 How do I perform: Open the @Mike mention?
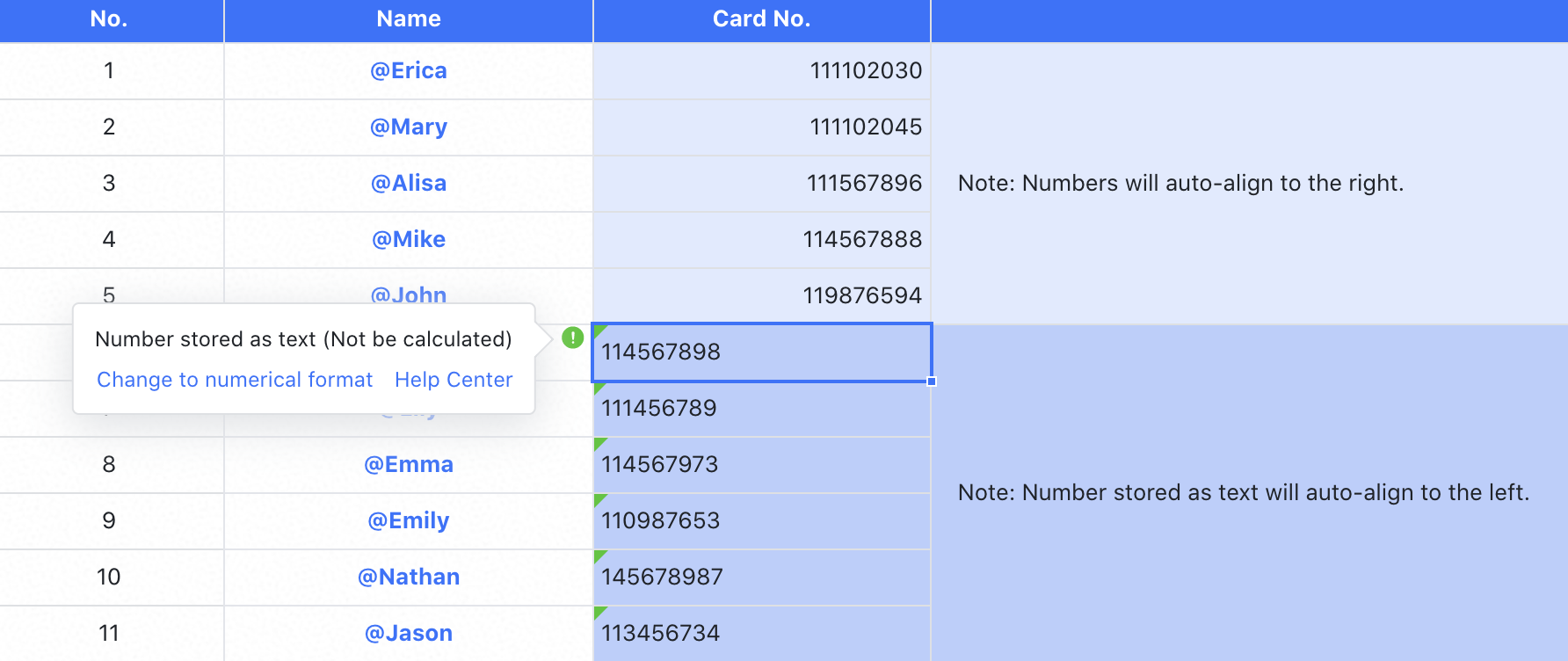(x=409, y=239)
